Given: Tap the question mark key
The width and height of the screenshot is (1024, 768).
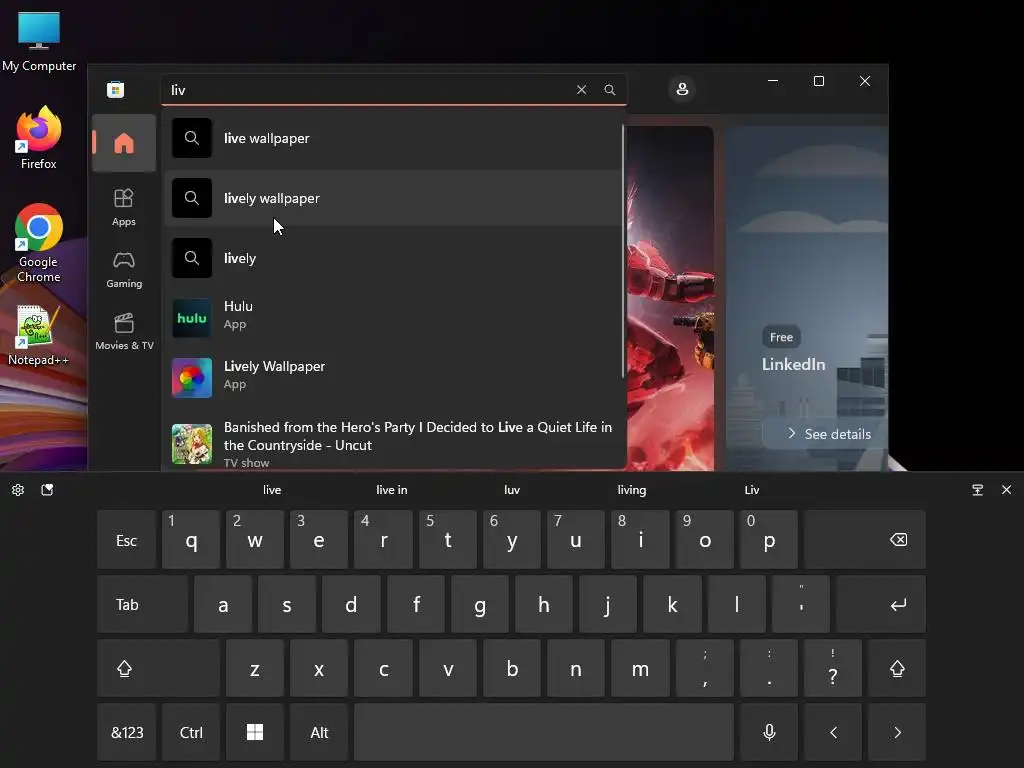Looking at the screenshot, I should 833,668.
